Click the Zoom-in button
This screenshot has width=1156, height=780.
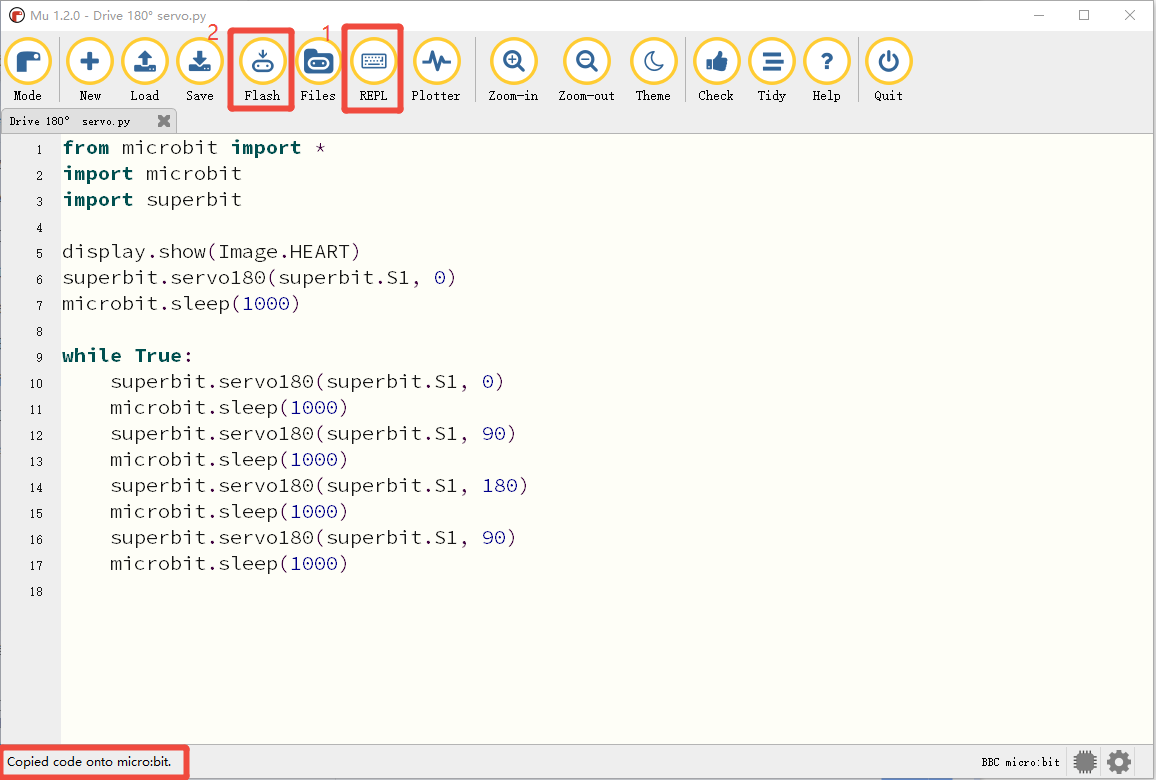513,71
